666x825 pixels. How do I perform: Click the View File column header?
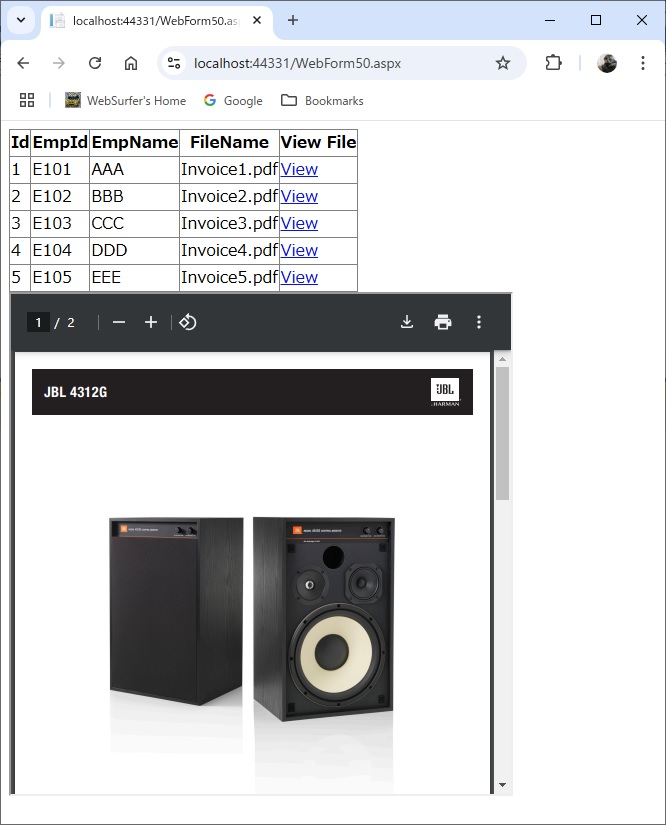[318, 142]
